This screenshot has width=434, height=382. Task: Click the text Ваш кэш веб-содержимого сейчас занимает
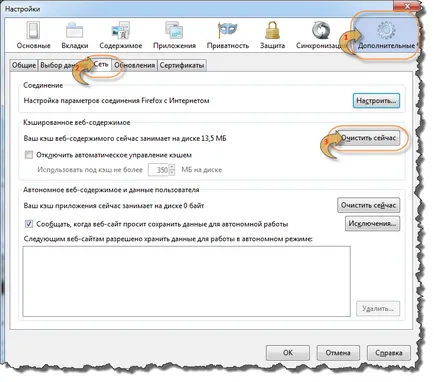click(x=125, y=138)
